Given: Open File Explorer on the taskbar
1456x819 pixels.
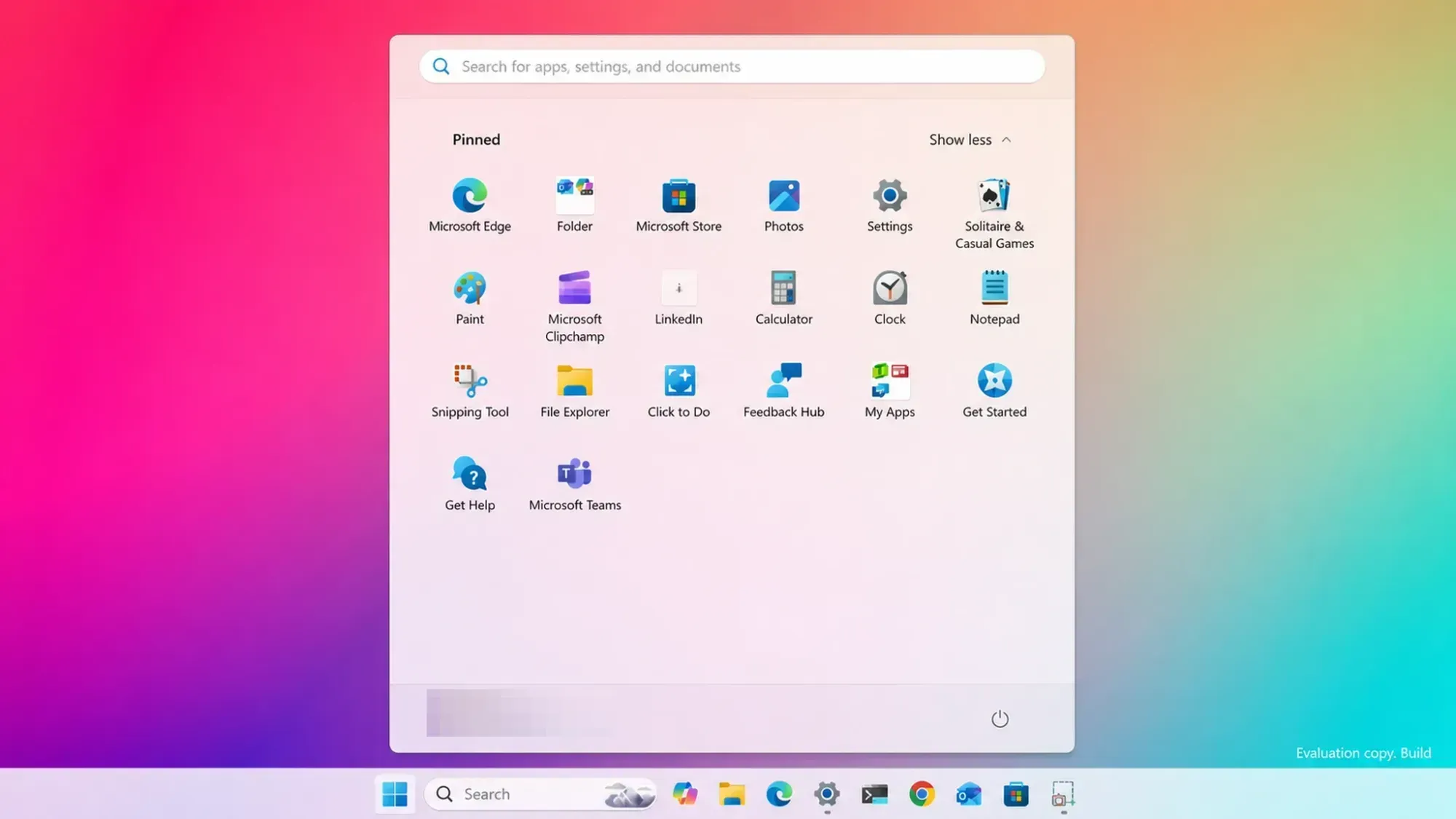Looking at the screenshot, I should pyautogui.click(x=732, y=794).
